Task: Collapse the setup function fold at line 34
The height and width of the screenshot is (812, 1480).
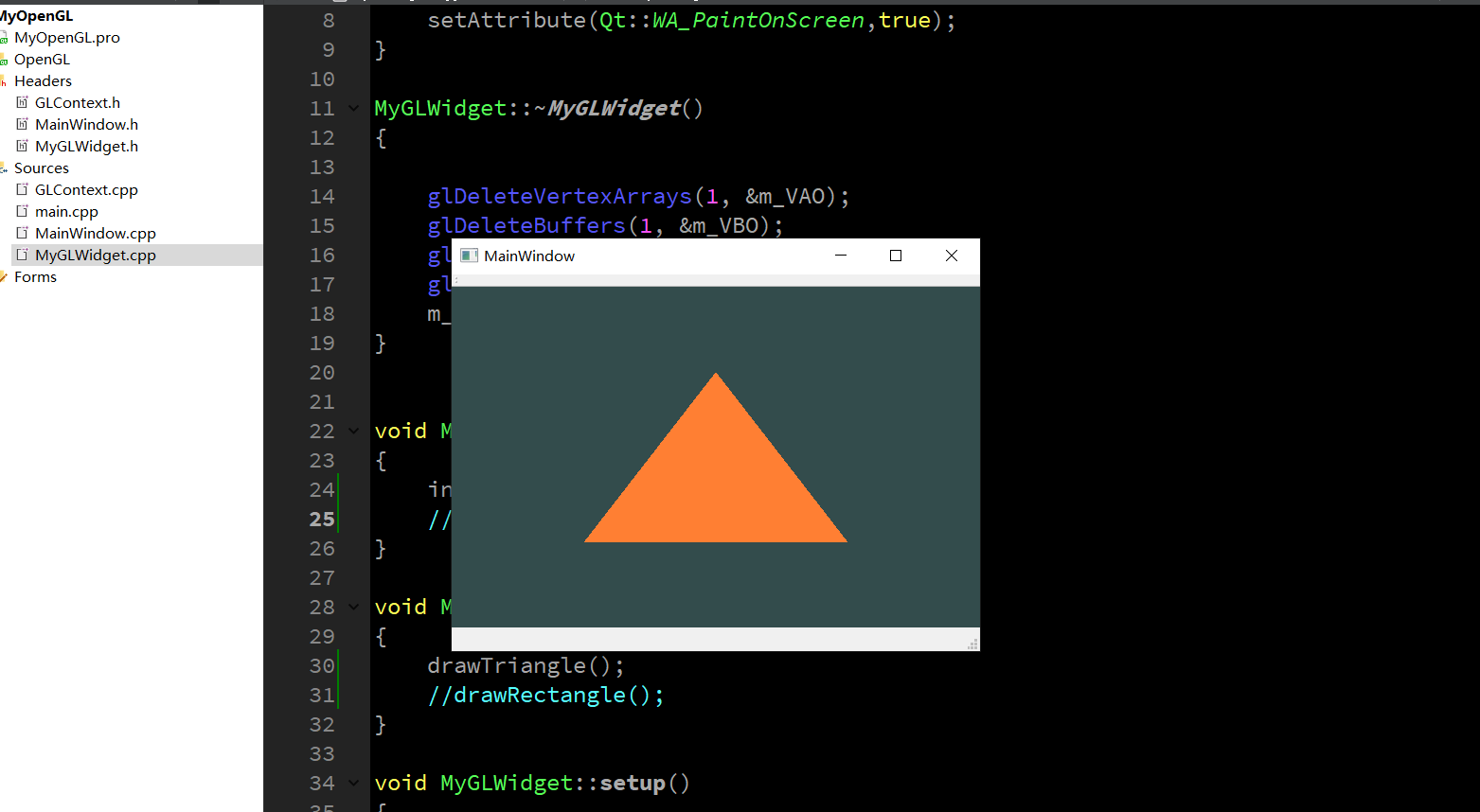Action: click(x=353, y=784)
